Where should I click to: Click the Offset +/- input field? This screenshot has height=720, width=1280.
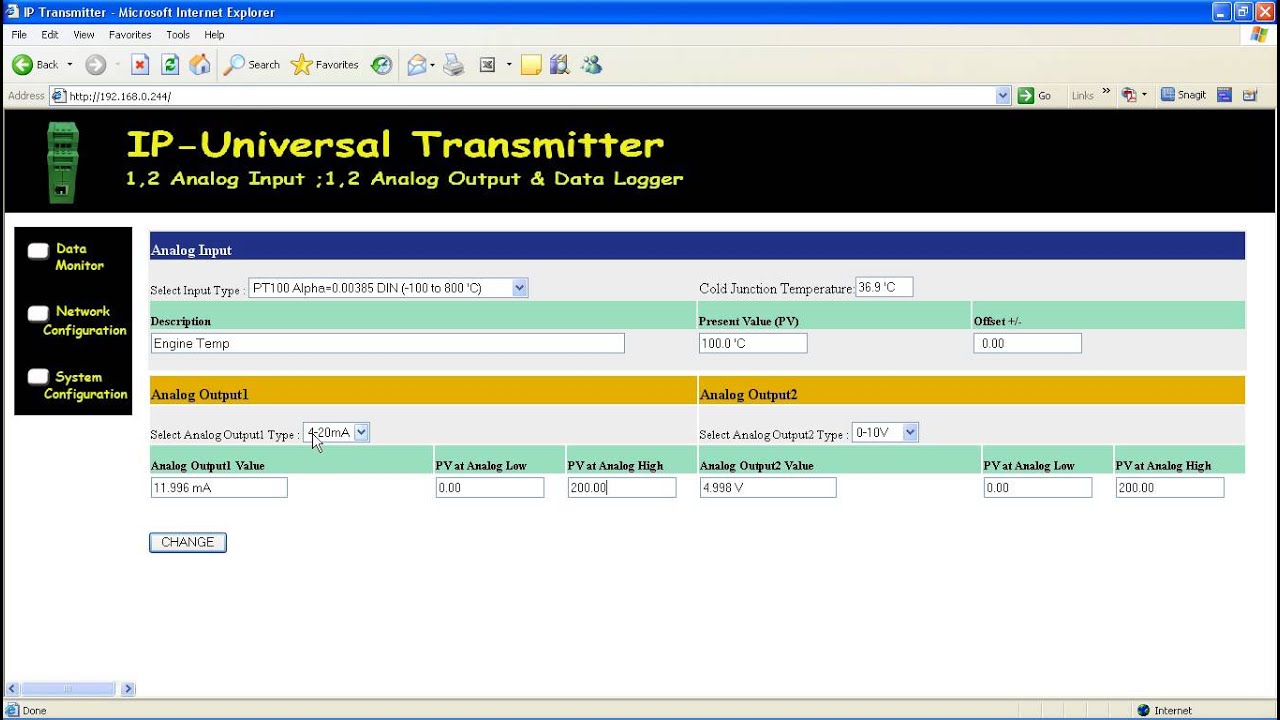click(x=1027, y=343)
